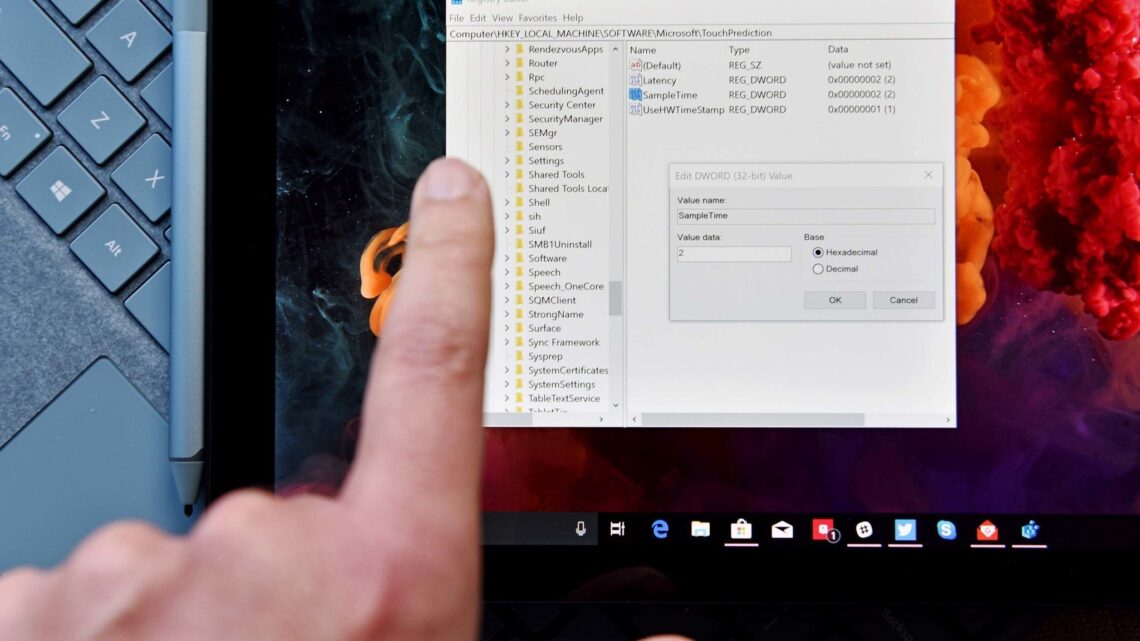Click the Task View taskbar icon
1140x641 pixels.
(x=618, y=529)
